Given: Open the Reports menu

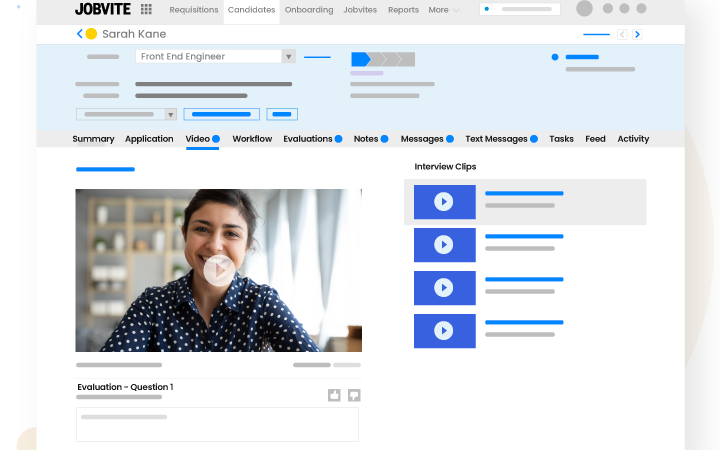Looking at the screenshot, I should tap(403, 10).
